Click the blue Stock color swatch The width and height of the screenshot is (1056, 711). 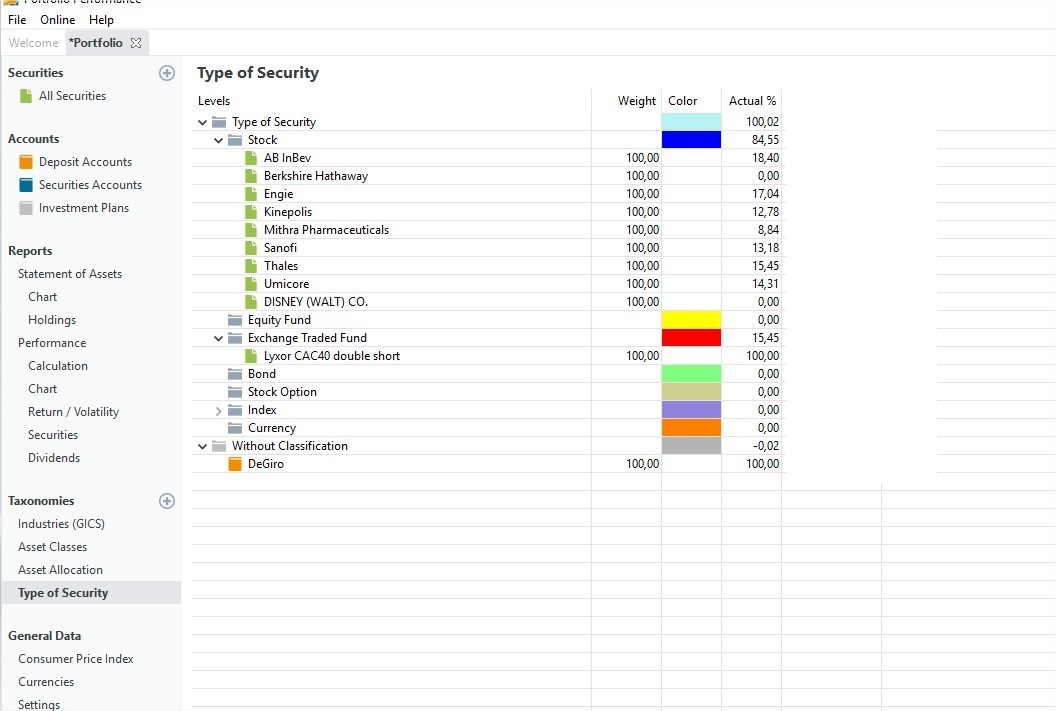click(x=691, y=140)
